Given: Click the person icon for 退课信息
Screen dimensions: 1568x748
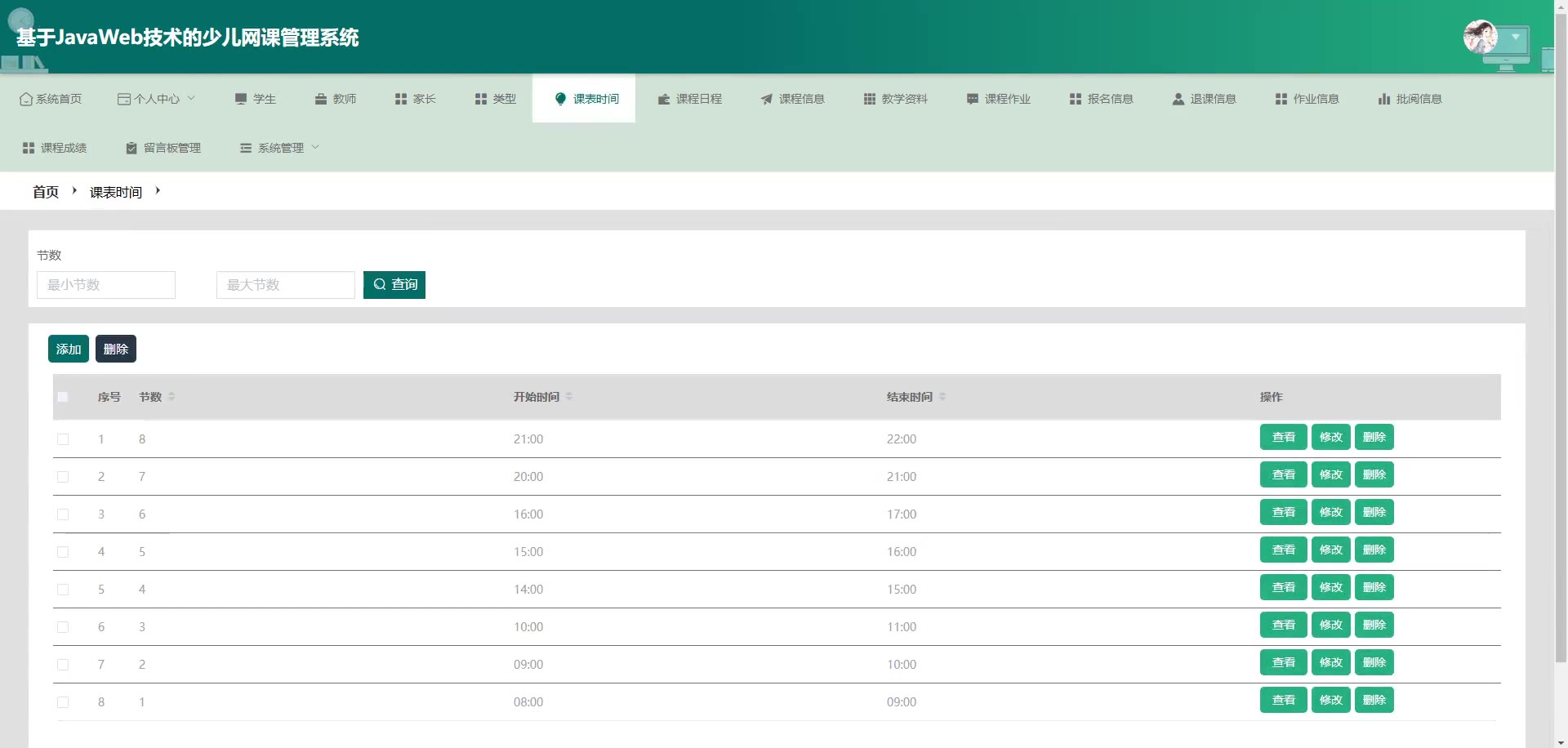Looking at the screenshot, I should (1178, 99).
